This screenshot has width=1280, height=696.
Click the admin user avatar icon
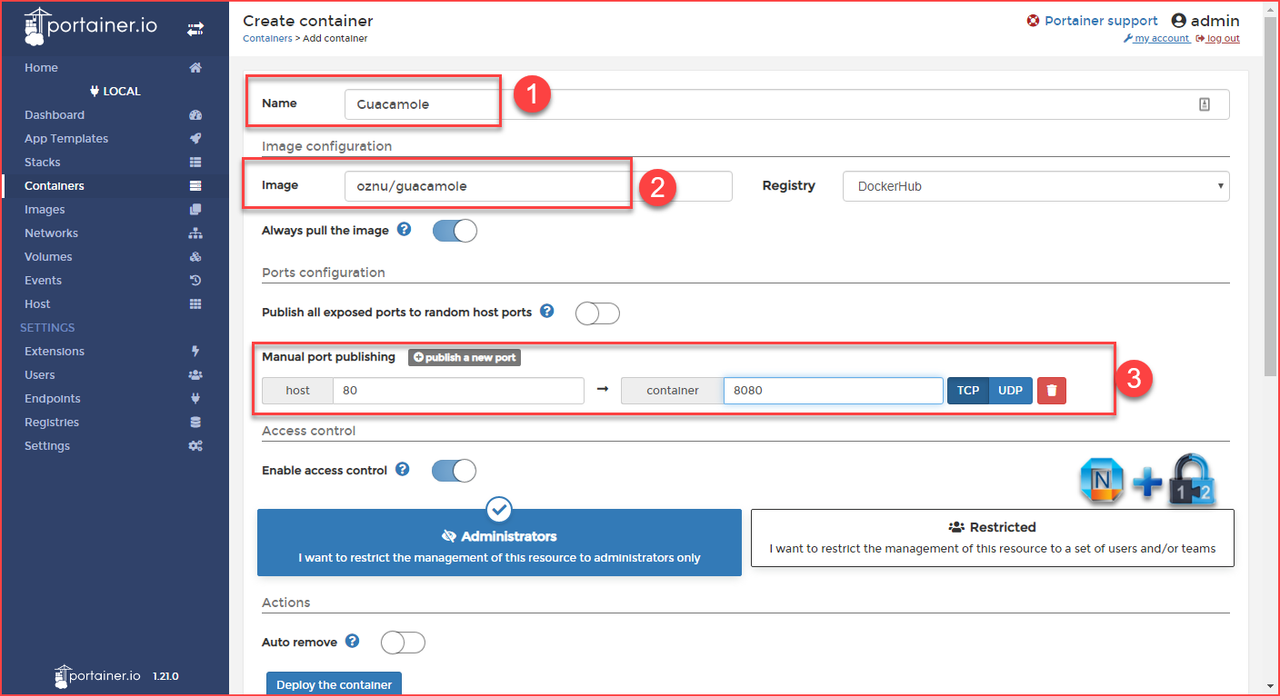click(1178, 21)
